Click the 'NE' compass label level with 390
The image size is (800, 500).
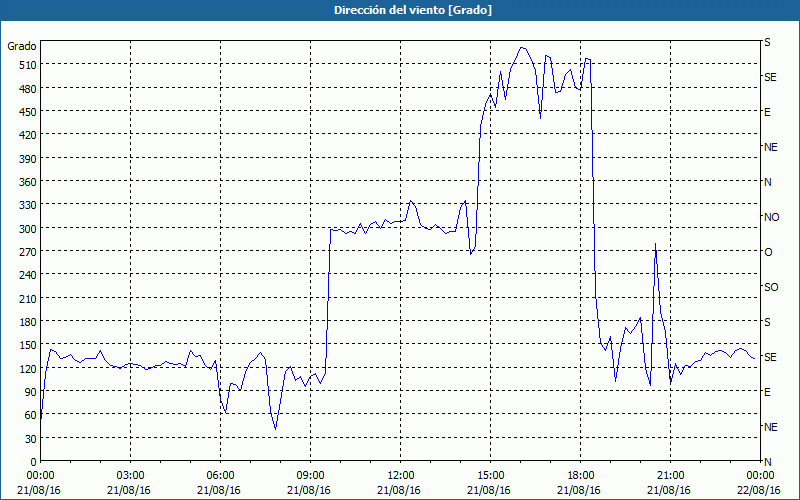click(x=770, y=147)
